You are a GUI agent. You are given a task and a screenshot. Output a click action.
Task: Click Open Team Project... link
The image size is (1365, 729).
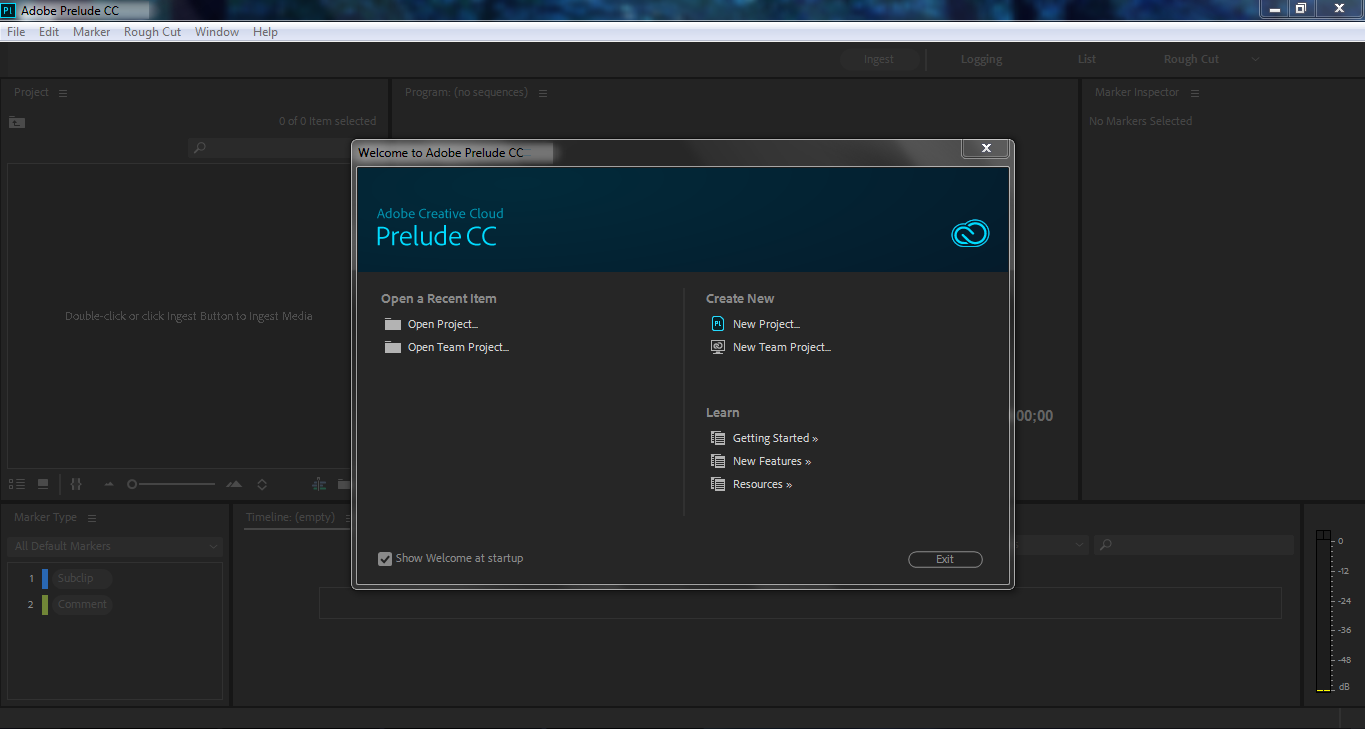[458, 347]
